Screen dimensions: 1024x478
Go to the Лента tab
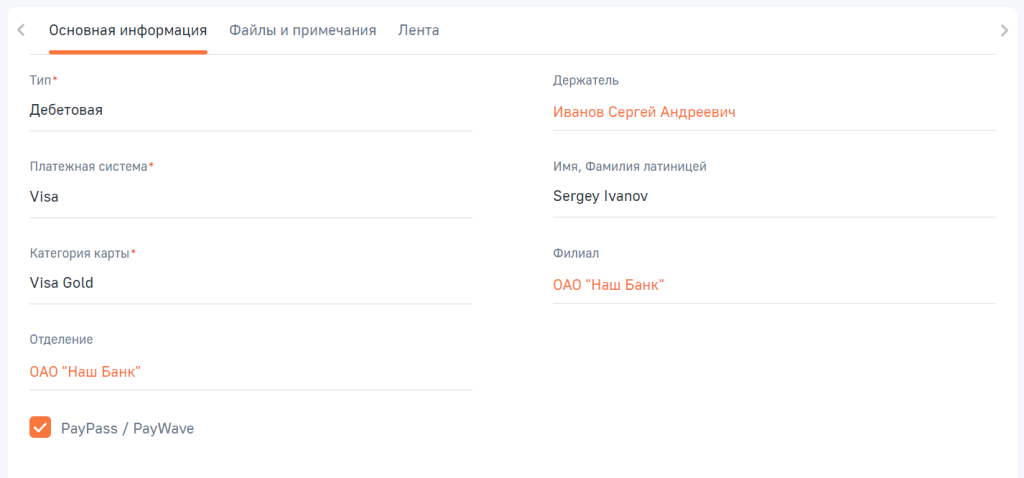418,30
